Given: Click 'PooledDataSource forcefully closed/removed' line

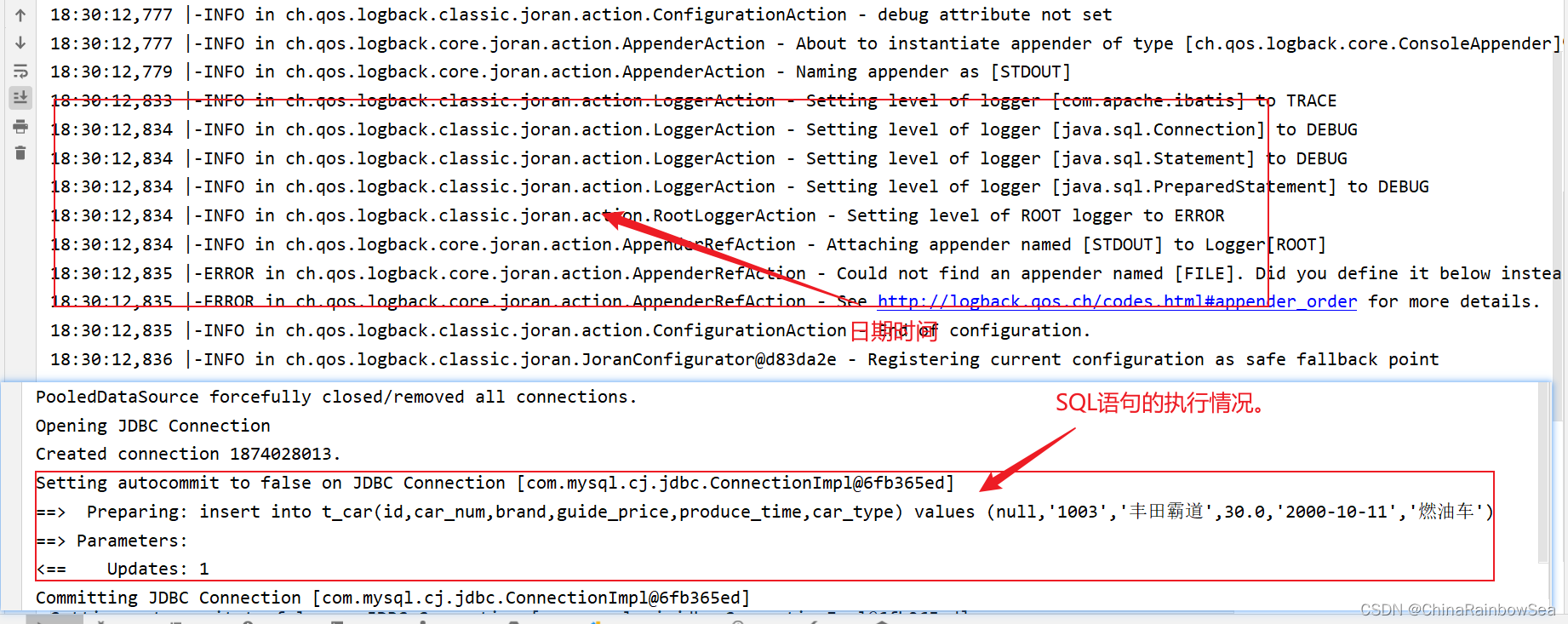Looking at the screenshot, I should 336,397.
